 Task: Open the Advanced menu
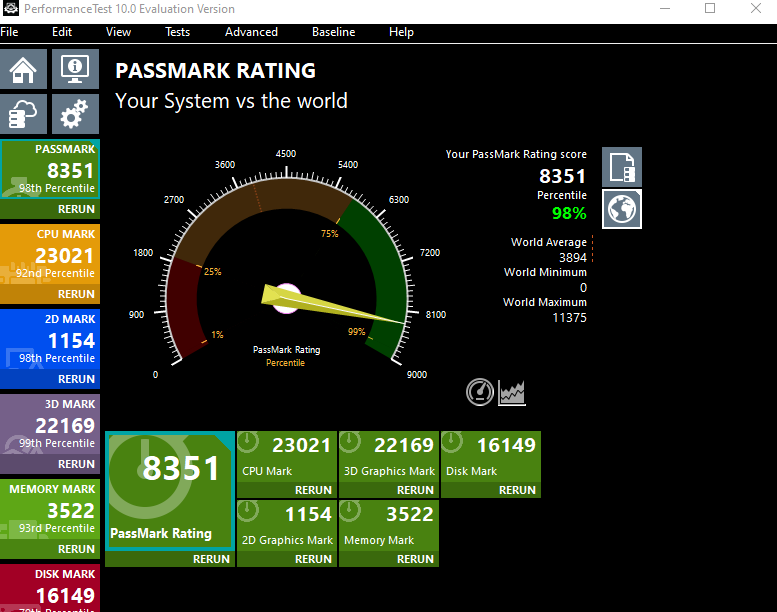(251, 32)
